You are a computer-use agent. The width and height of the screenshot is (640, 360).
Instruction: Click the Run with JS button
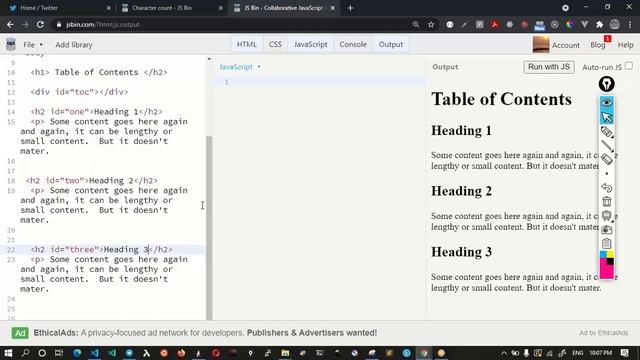click(549, 67)
